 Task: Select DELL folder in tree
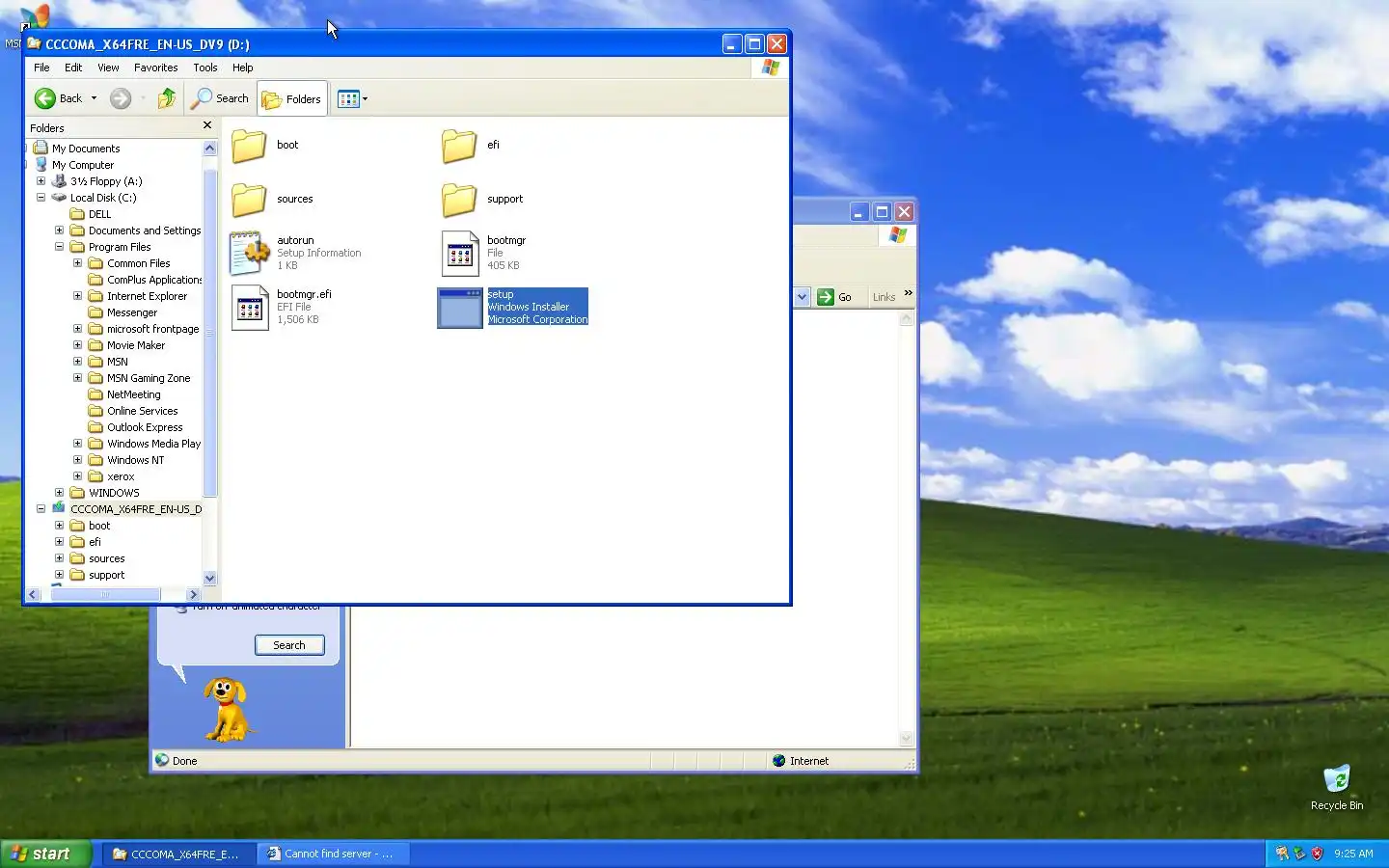coord(99,214)
